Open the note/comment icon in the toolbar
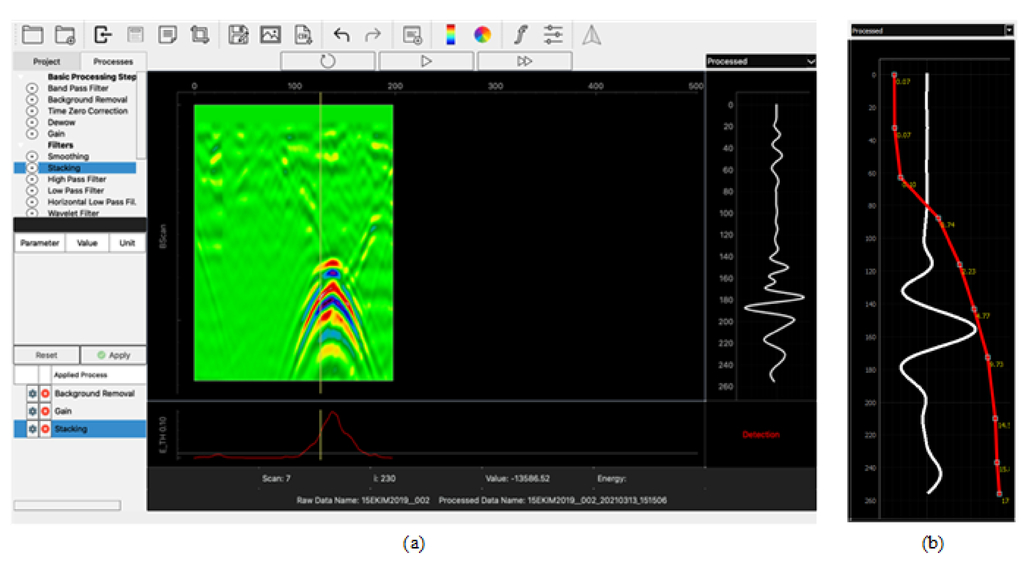This screenshot has height=566, width=1030. 168,34
